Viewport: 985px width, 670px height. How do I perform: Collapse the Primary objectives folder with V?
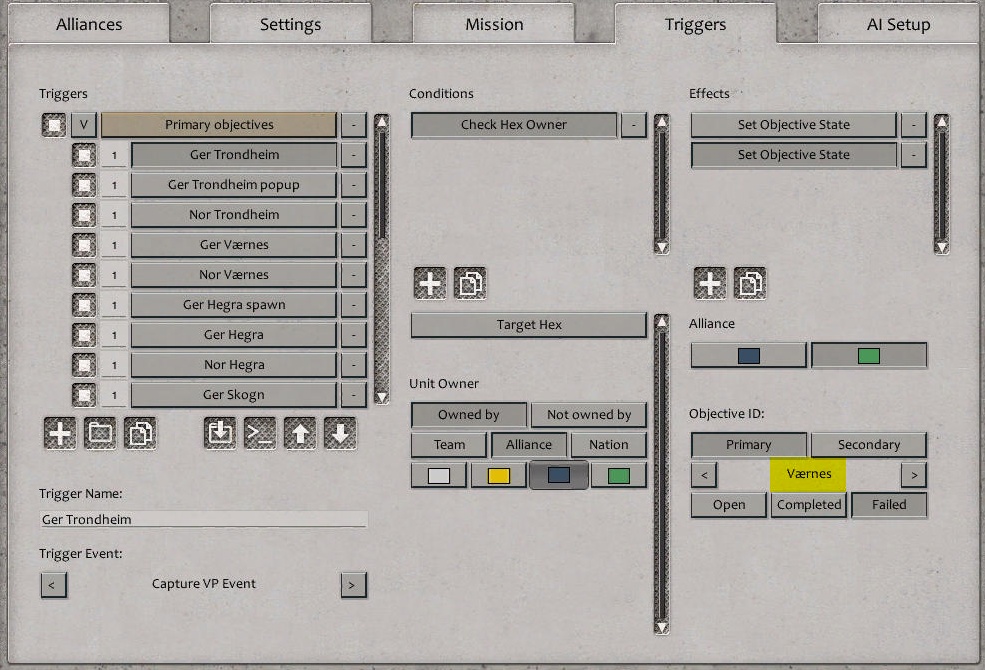coord(84,125)
